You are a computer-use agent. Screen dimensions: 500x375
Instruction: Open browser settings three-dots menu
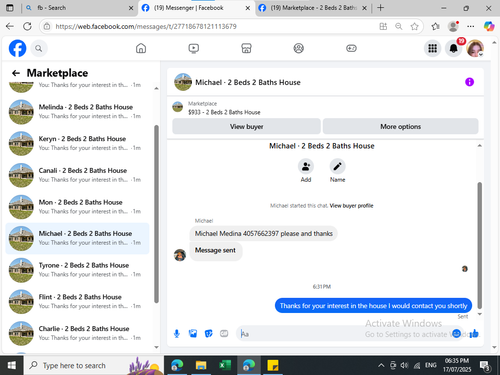point(470,26)
